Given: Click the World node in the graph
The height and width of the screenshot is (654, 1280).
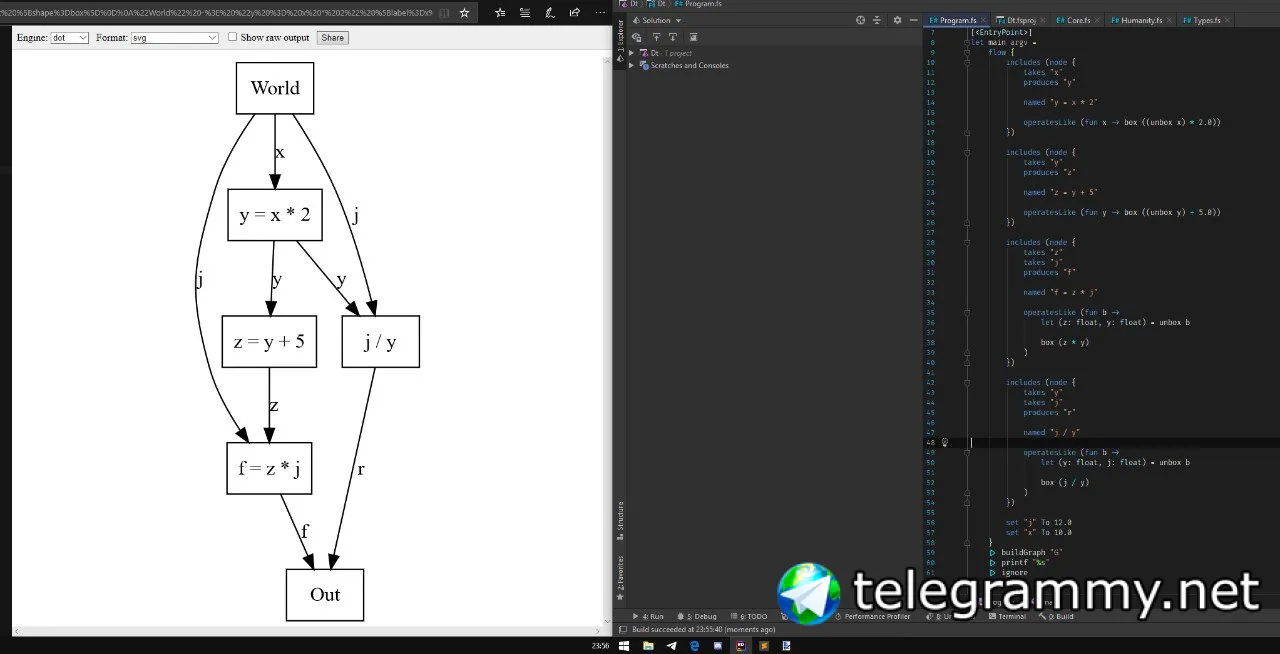Looking at the screenshot, I should pyautogui.click(x=275, y=88).
